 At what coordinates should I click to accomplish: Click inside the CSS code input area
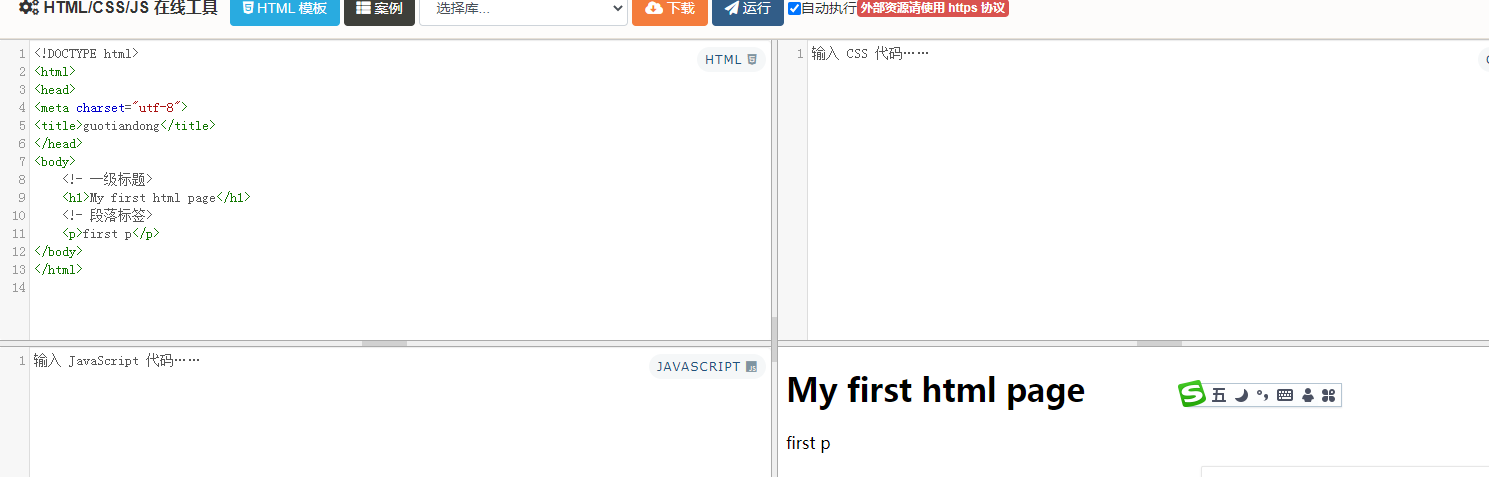pos(1148,190)
